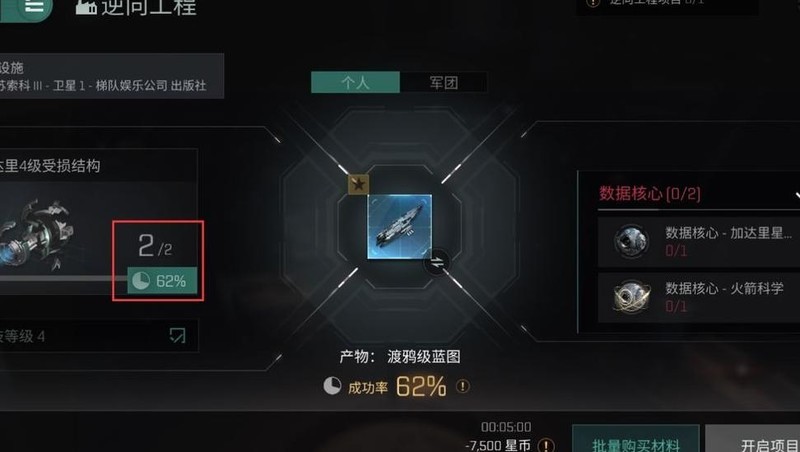This screenshot has width=800, height=452.
Task: Open the facility selector 设施 panel
Action: pos(112,76)
